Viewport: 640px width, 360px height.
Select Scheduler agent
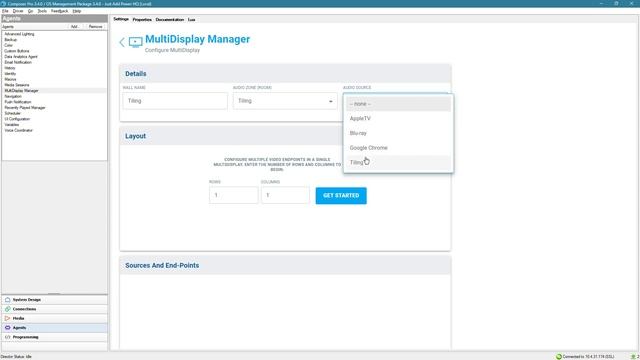point(12,113)
